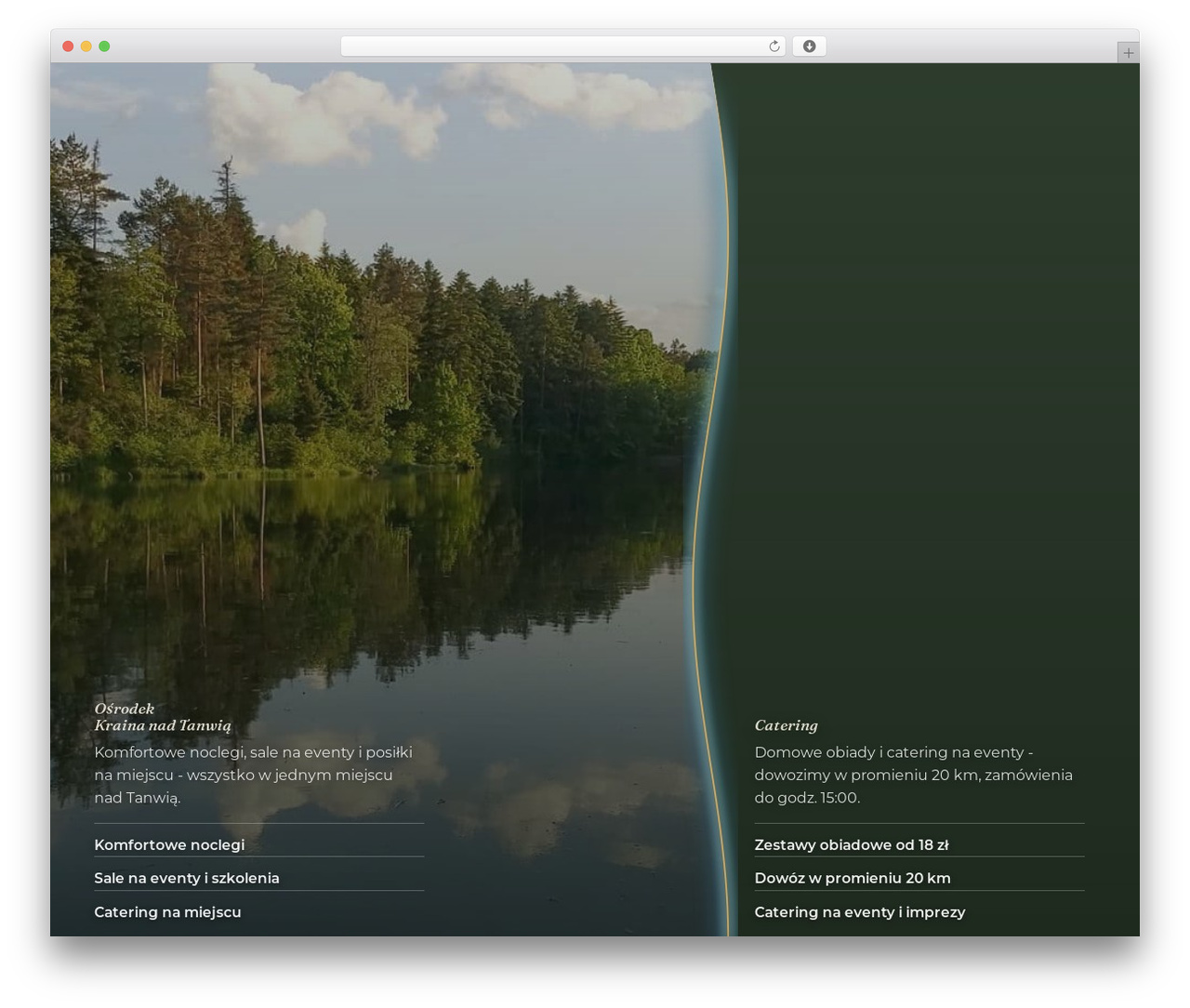Maximize the window with green button
This screenshot has width=1190, height=1008.
104,46
